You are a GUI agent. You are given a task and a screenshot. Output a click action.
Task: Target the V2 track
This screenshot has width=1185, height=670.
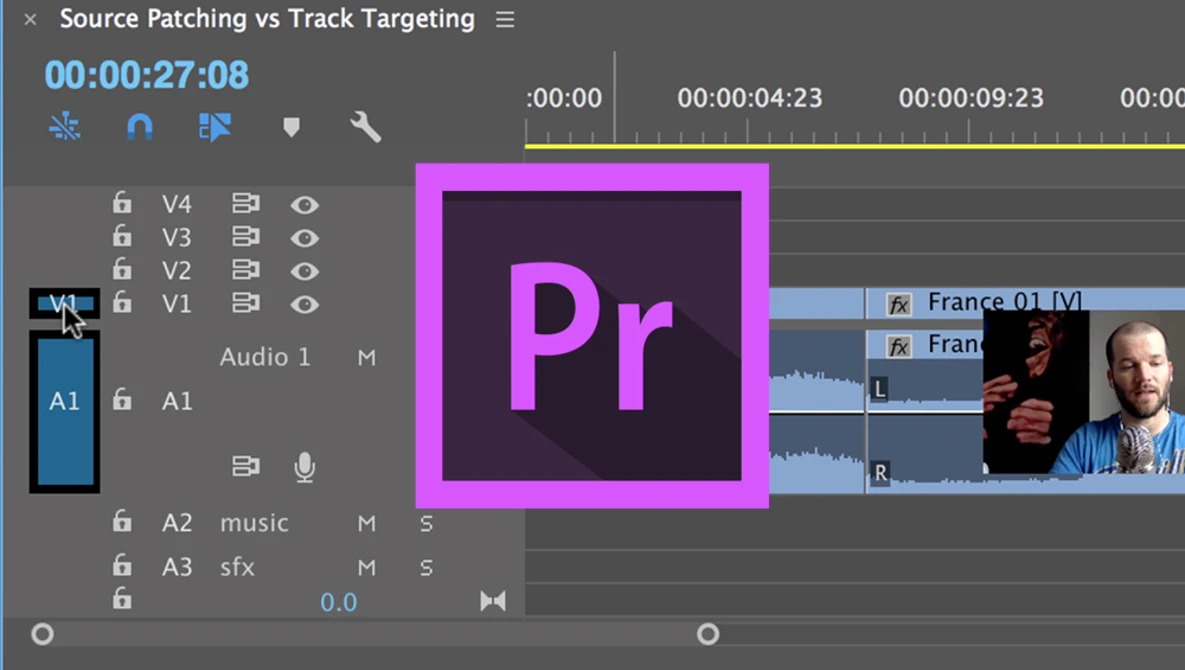pyautogui.click(x=177, y=270)
